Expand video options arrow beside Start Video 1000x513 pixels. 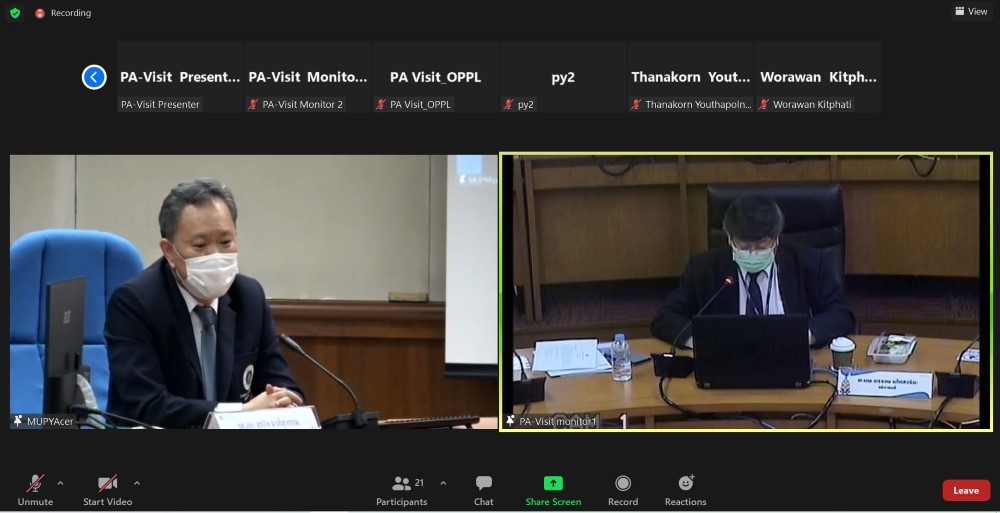[x=137, y=483]
